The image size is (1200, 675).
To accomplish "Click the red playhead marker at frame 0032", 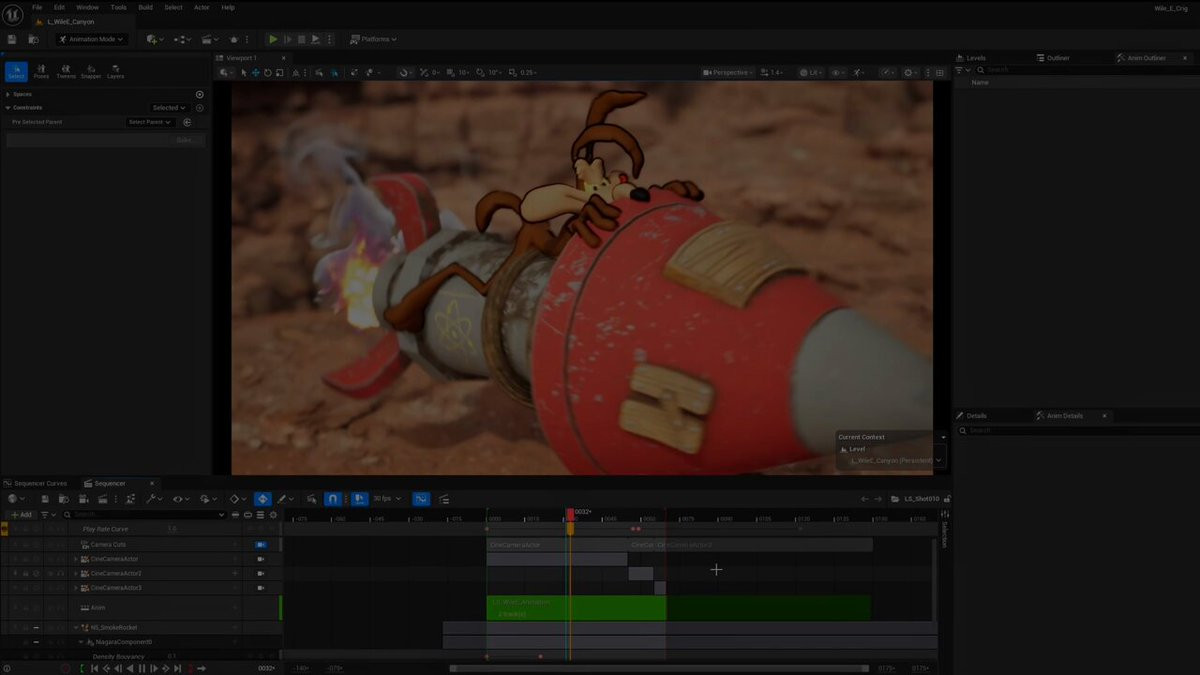I will point(570,514).
